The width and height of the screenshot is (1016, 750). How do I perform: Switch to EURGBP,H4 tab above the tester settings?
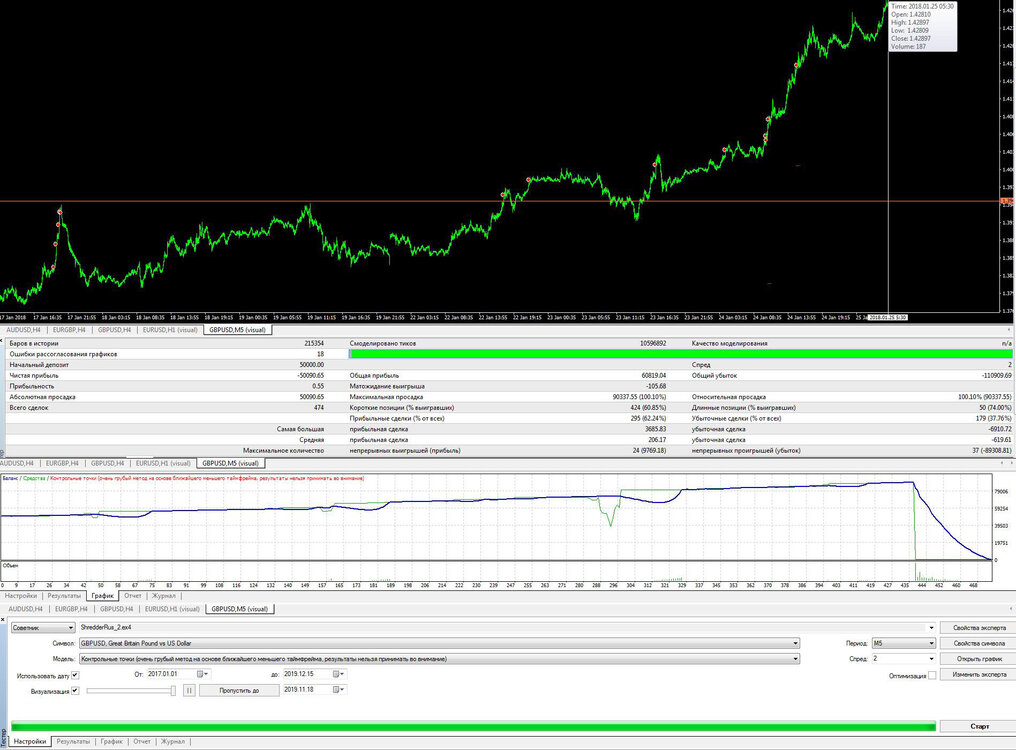(x=71, y=609)
